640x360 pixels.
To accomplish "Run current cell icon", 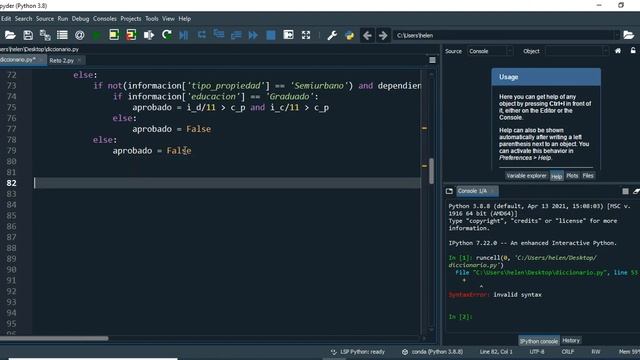I will point(114,35).
